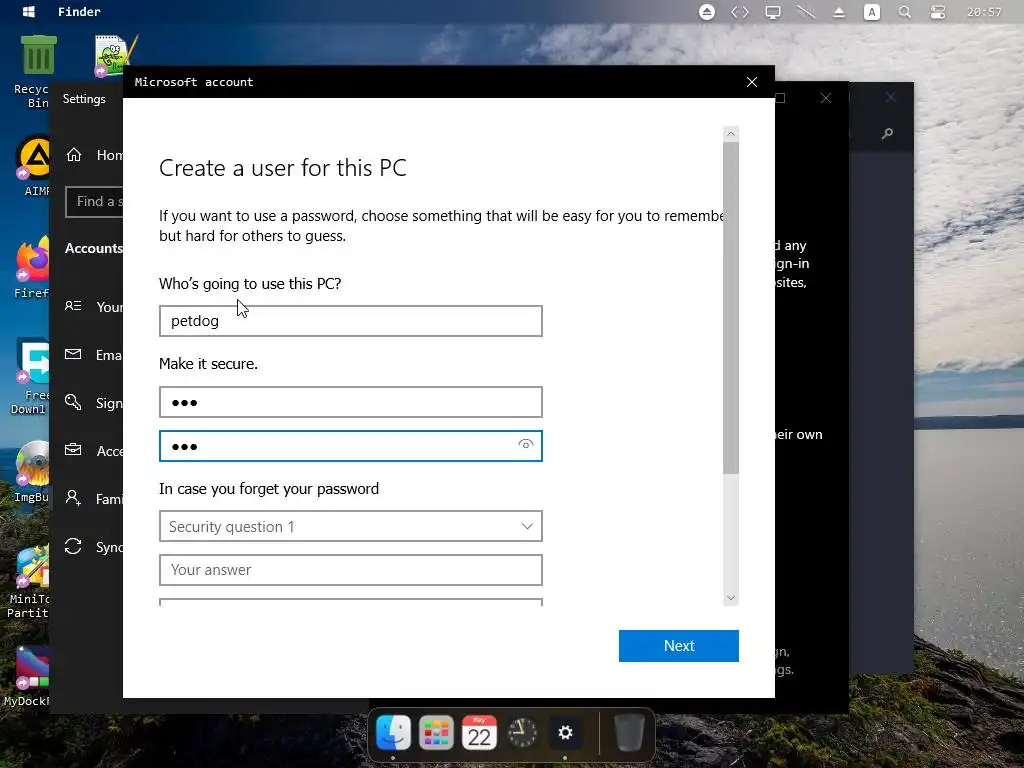
Task: Click Find a setting search box
Action: 95,202
